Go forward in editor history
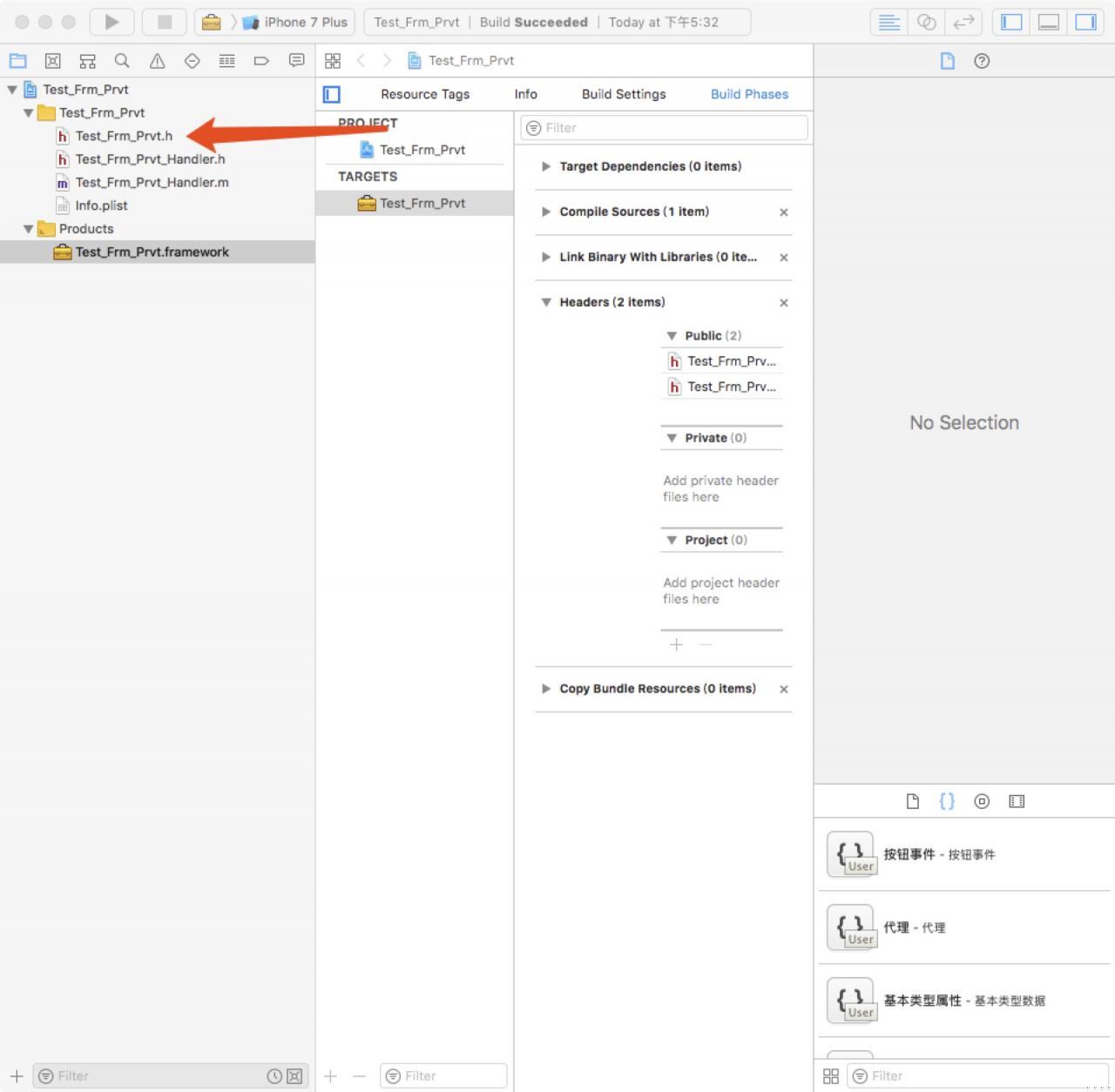 pyautogui.click(x=387, y=61)
